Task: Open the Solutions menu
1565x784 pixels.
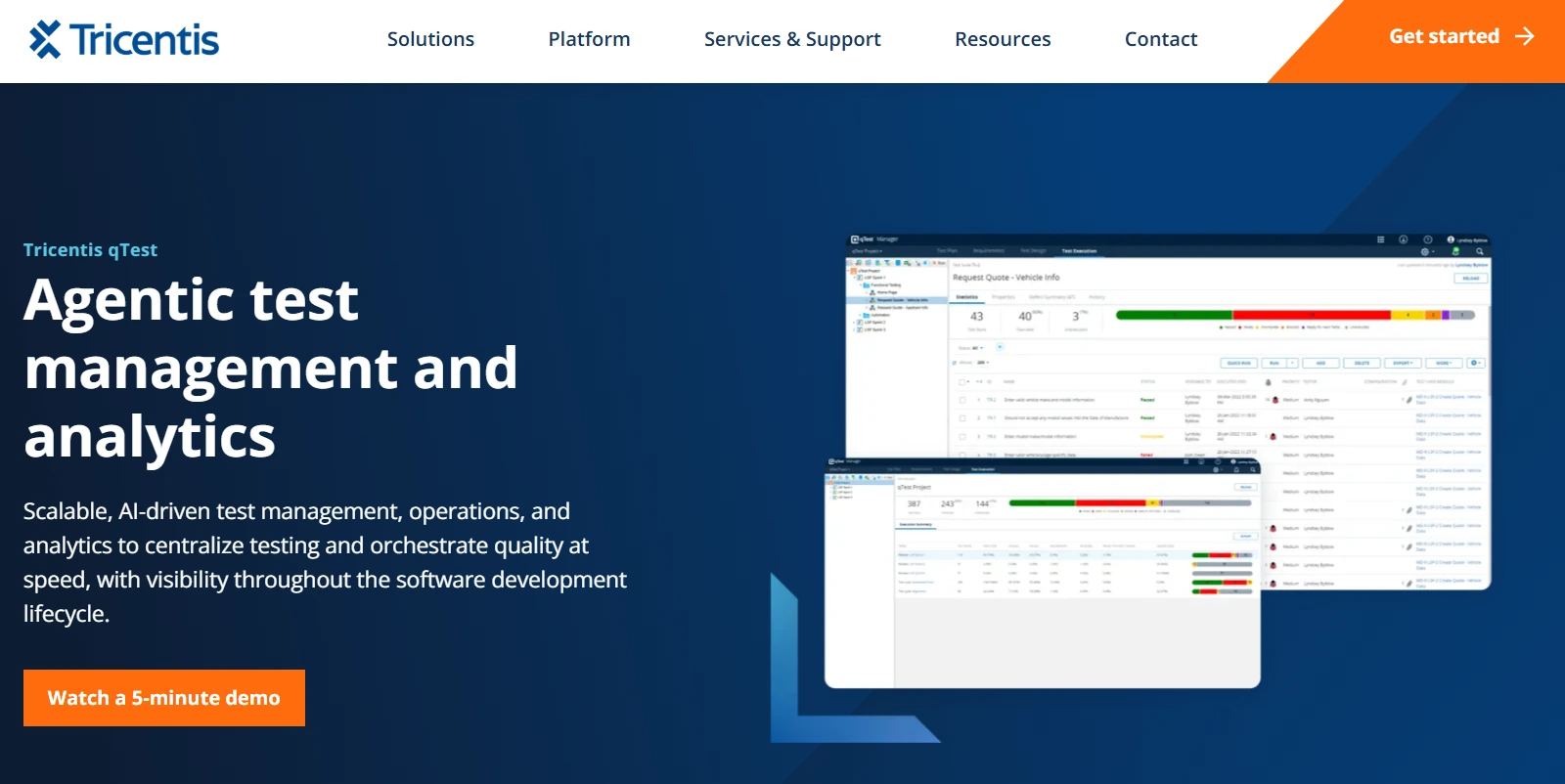Action: (x=430, y=39)
